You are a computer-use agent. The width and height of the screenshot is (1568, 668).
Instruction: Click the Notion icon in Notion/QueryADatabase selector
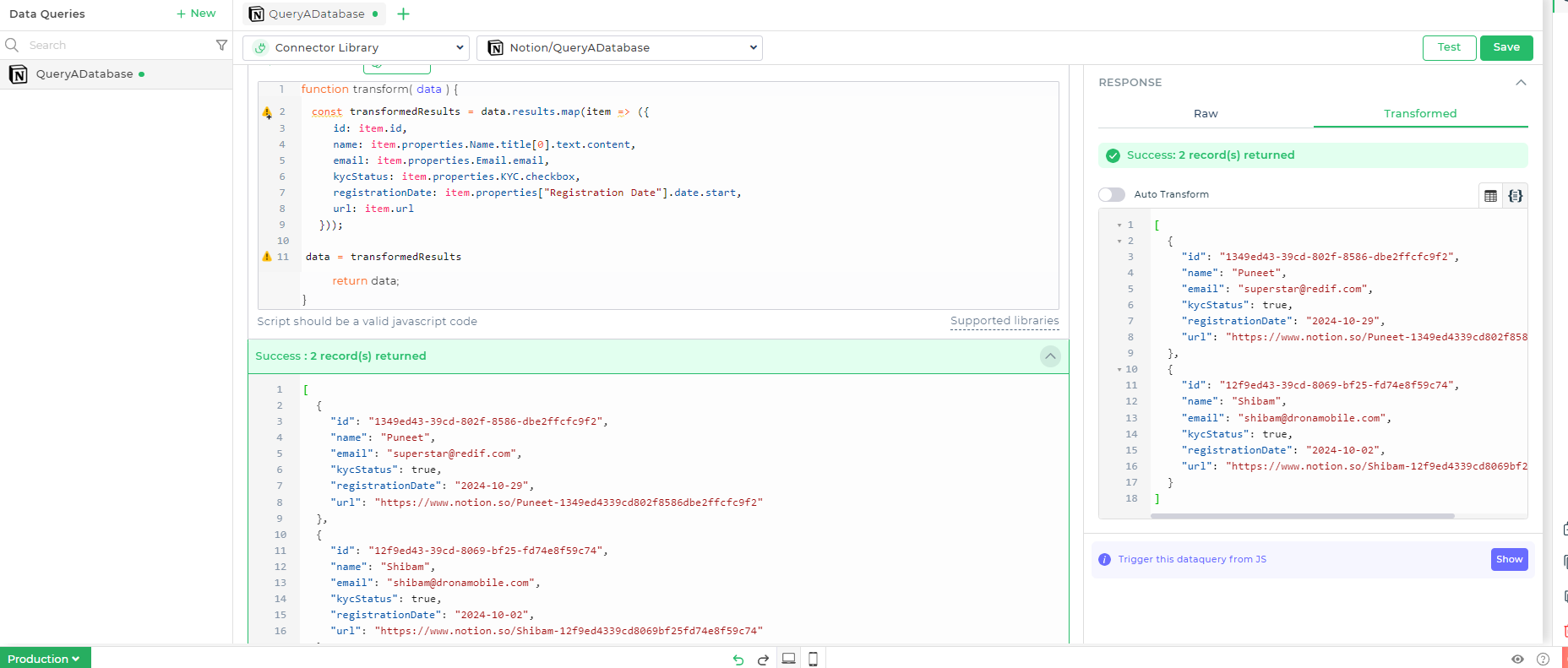point(496,48)
